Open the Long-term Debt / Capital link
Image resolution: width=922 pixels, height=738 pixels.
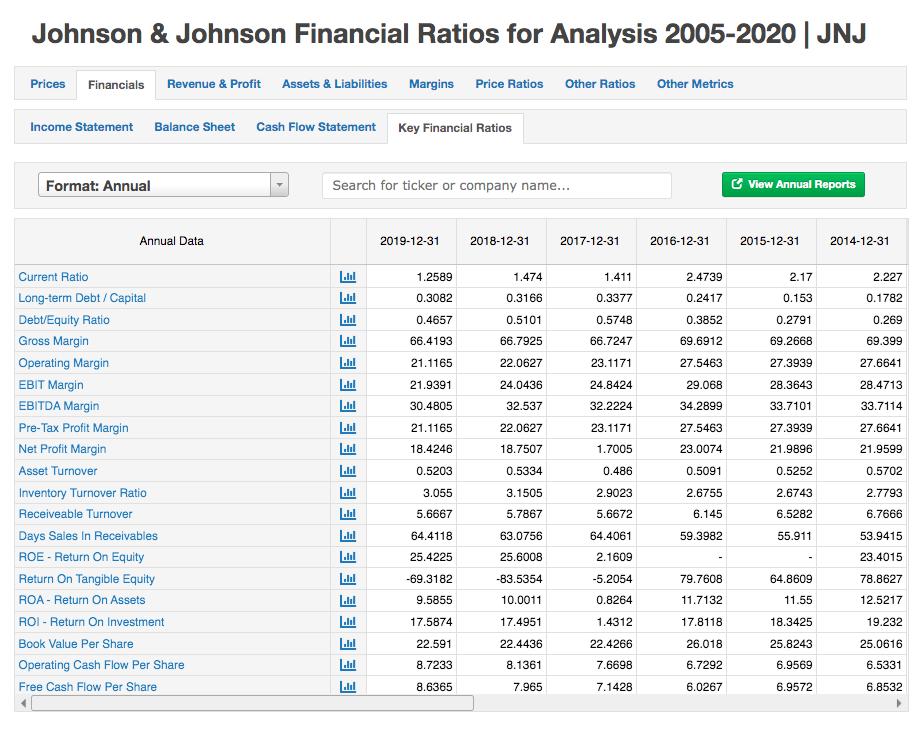(x=82, y=298)
